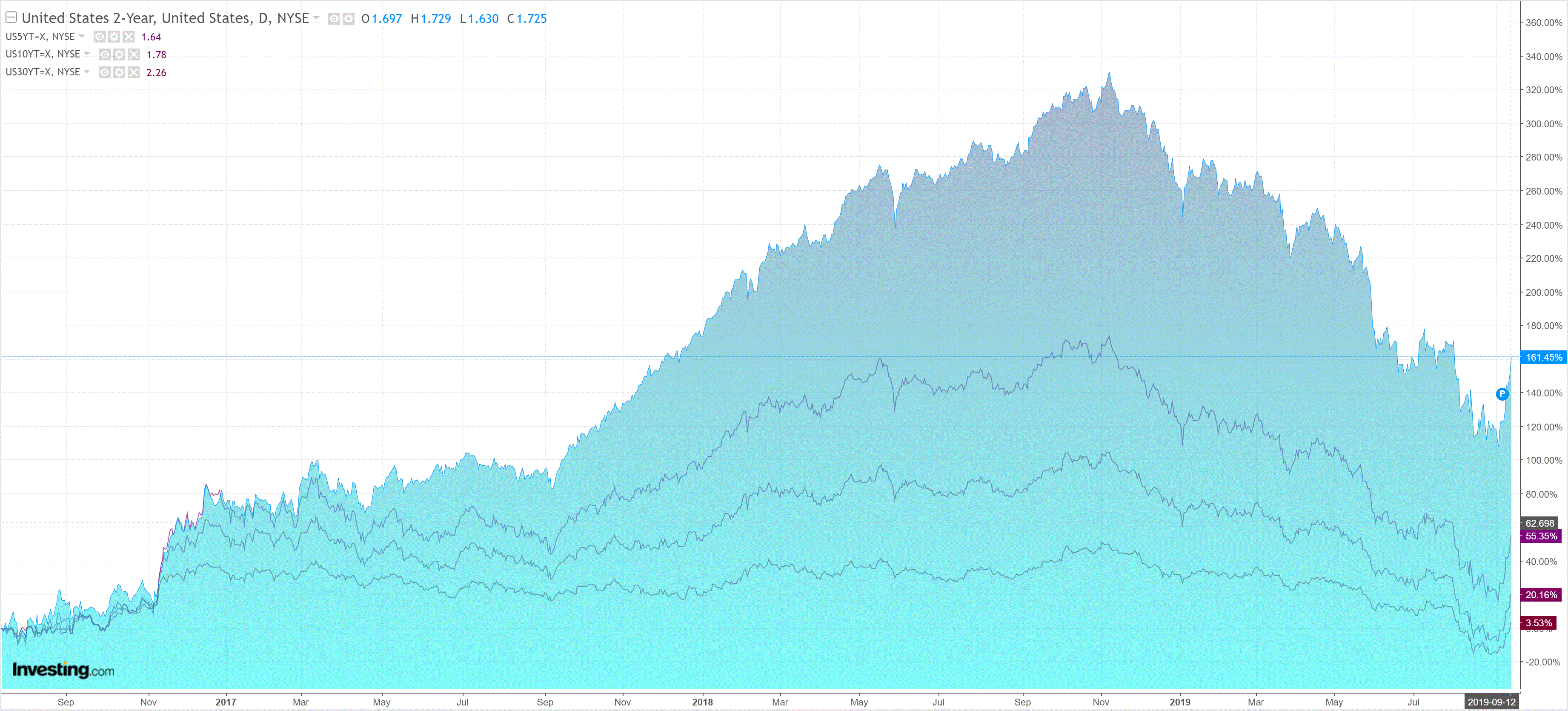
Task: Remove the US30YT=X series with X icon
Action: pyautogui.click(x=134, y=72)
